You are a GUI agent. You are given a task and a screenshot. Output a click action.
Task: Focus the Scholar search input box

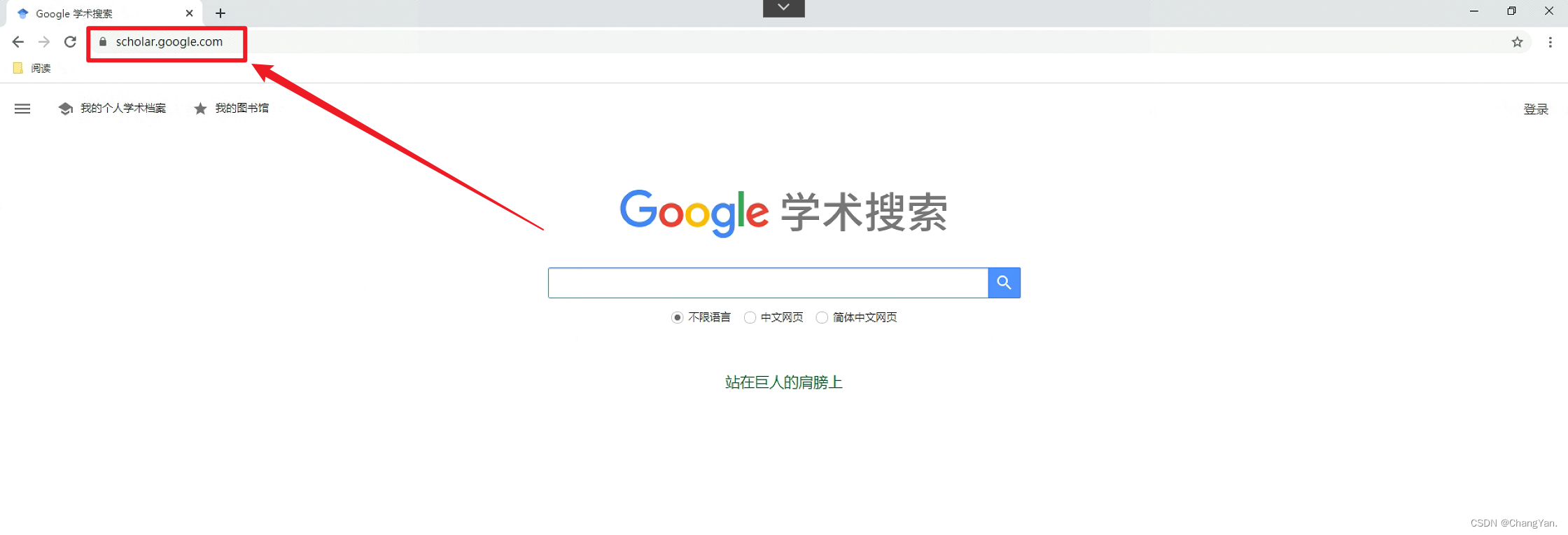click(x=768, y=283)
